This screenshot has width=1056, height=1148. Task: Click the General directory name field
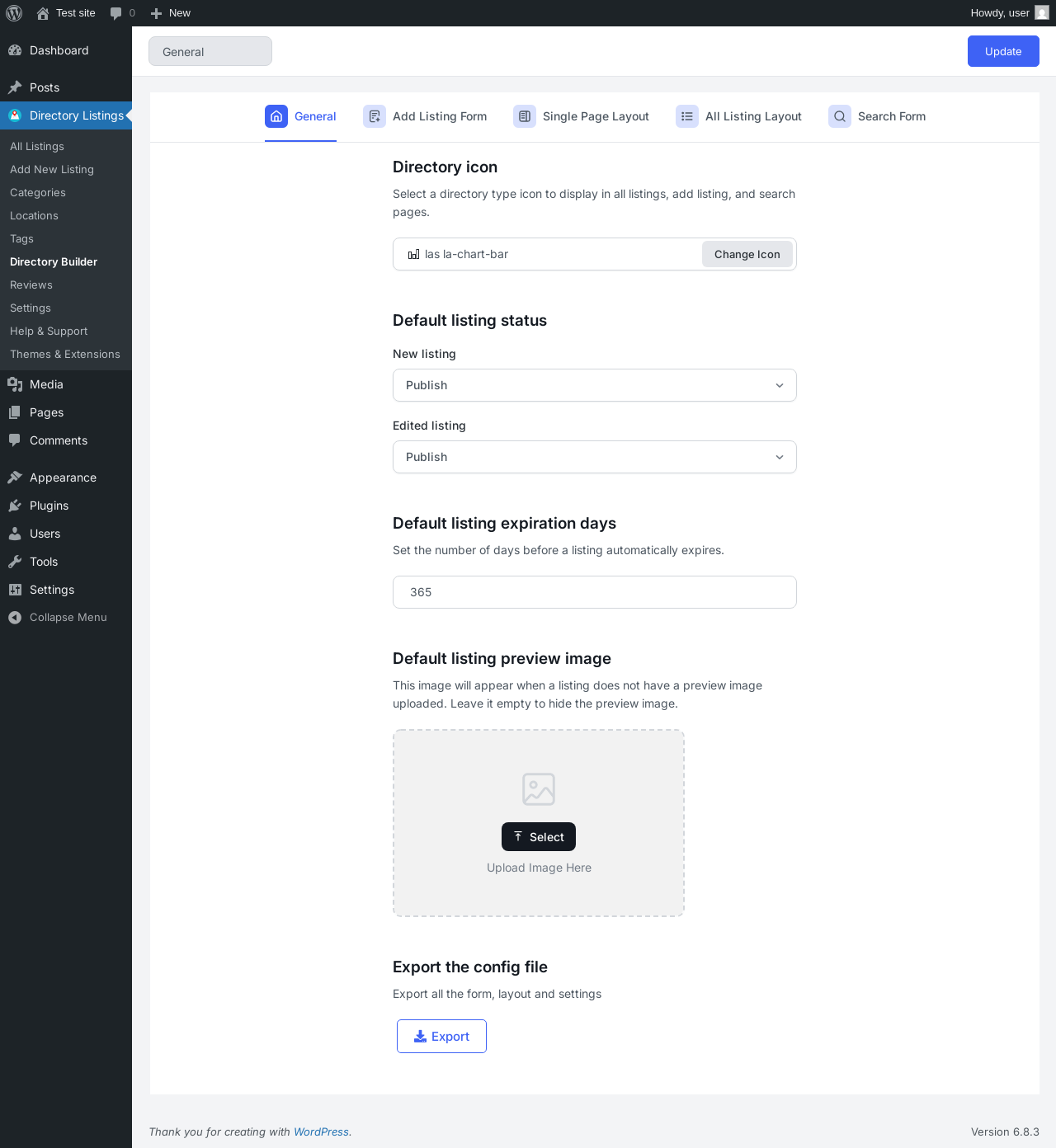click(210, 51)
